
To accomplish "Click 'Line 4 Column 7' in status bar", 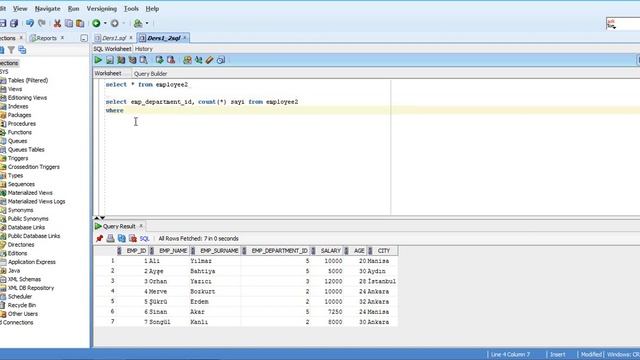I will (510, 354).
